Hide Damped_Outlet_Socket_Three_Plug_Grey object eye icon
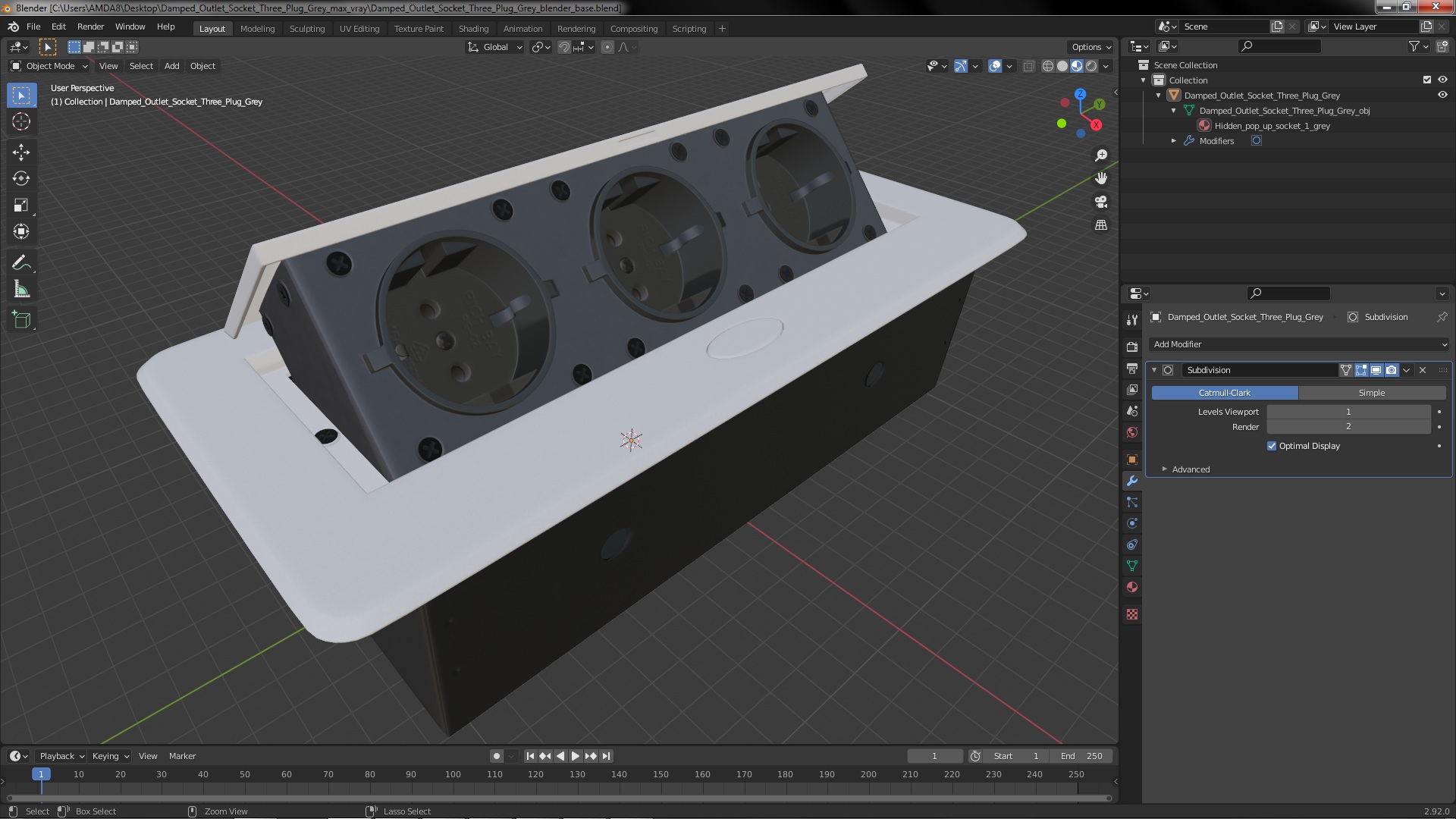1456x819 pixels. tap(1442, 95)
